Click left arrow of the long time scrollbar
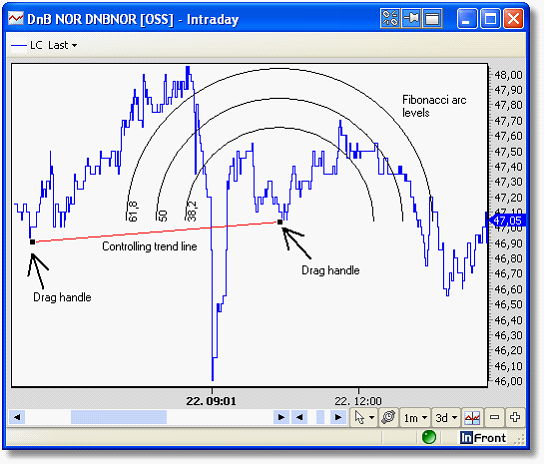The width and height of the screenshot is (545, 465). coord(17,417)
